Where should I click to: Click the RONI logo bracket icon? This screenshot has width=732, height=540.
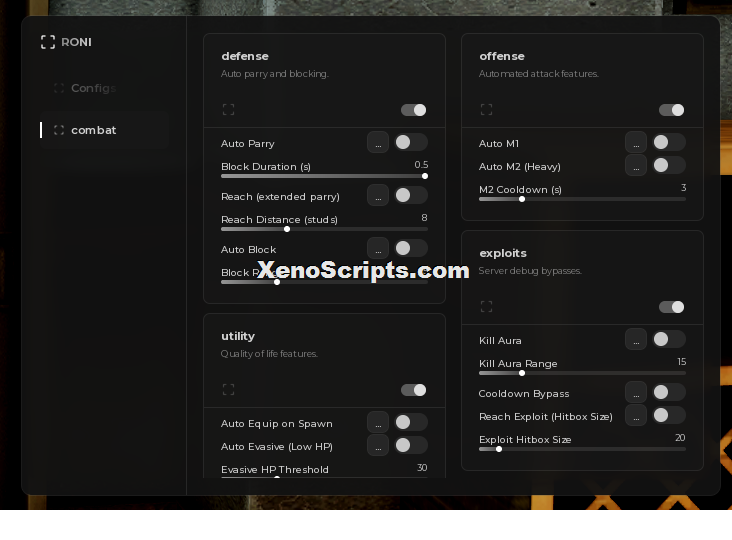tap(48, 42)
